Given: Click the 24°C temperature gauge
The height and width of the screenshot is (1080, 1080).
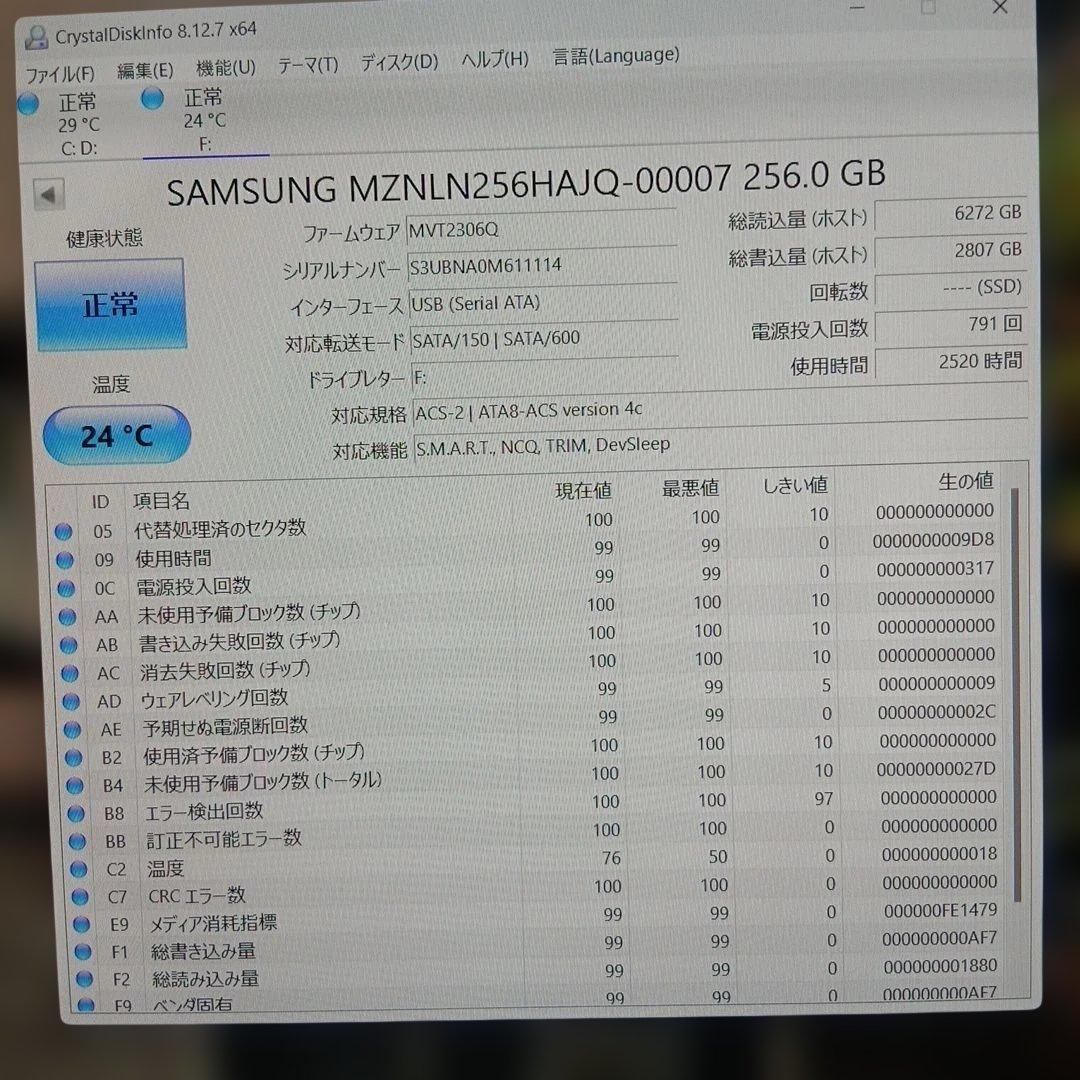Looking at the screenshot, I should pos(116,434).
